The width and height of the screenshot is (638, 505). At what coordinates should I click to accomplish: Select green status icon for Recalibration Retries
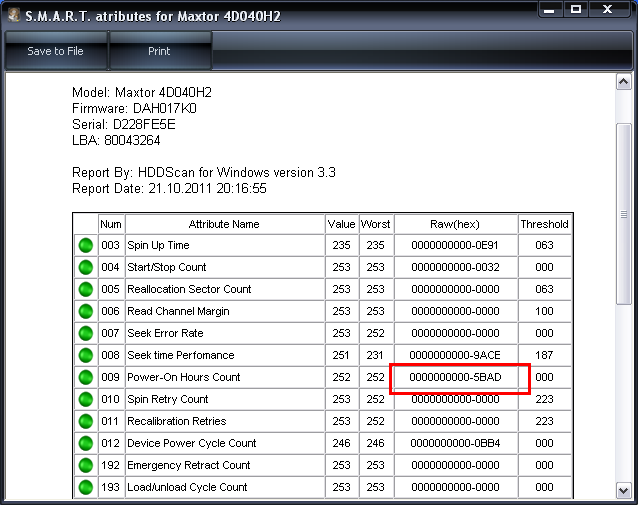(86, 421)
